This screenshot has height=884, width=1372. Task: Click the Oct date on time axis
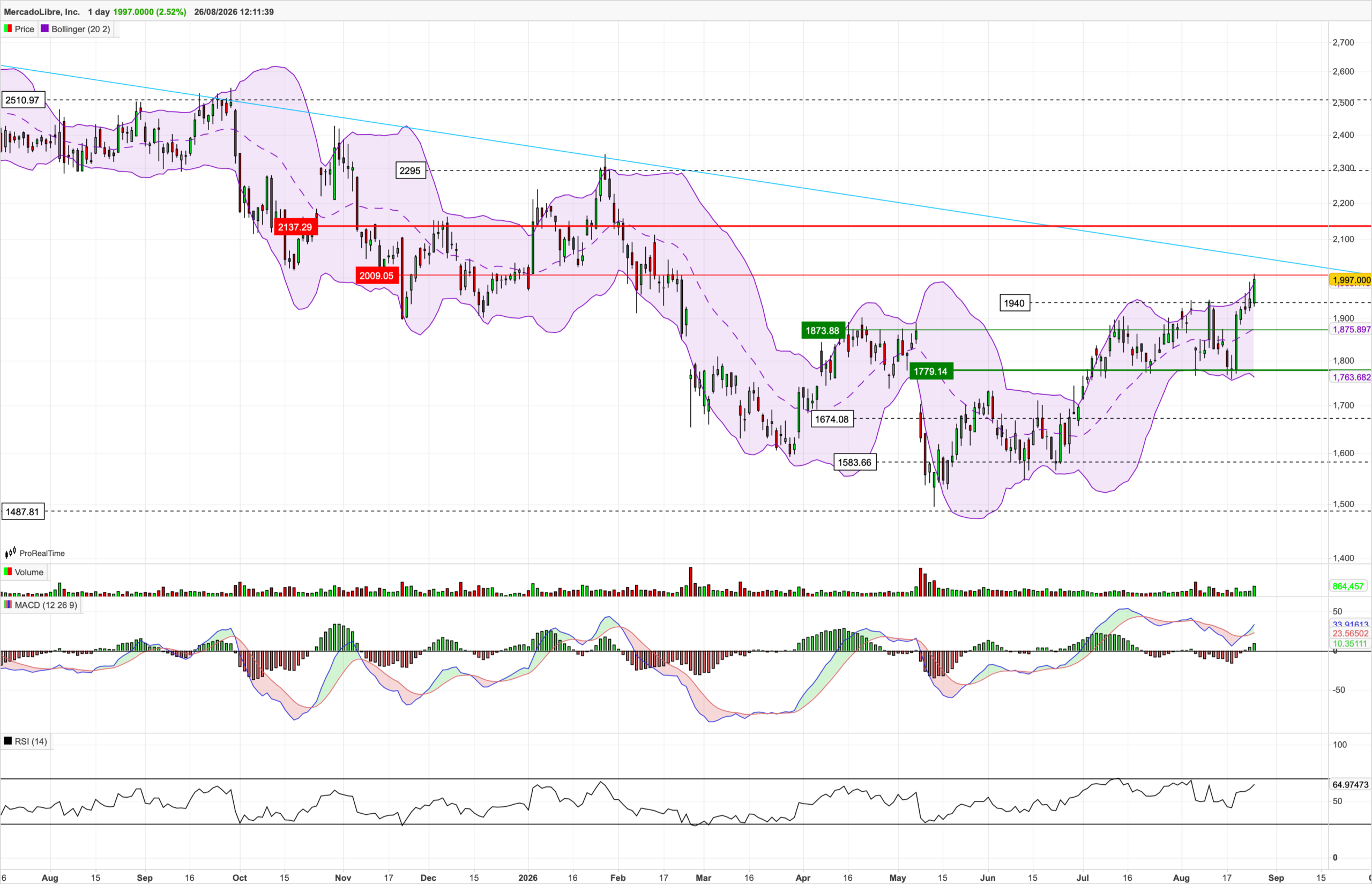240,878
